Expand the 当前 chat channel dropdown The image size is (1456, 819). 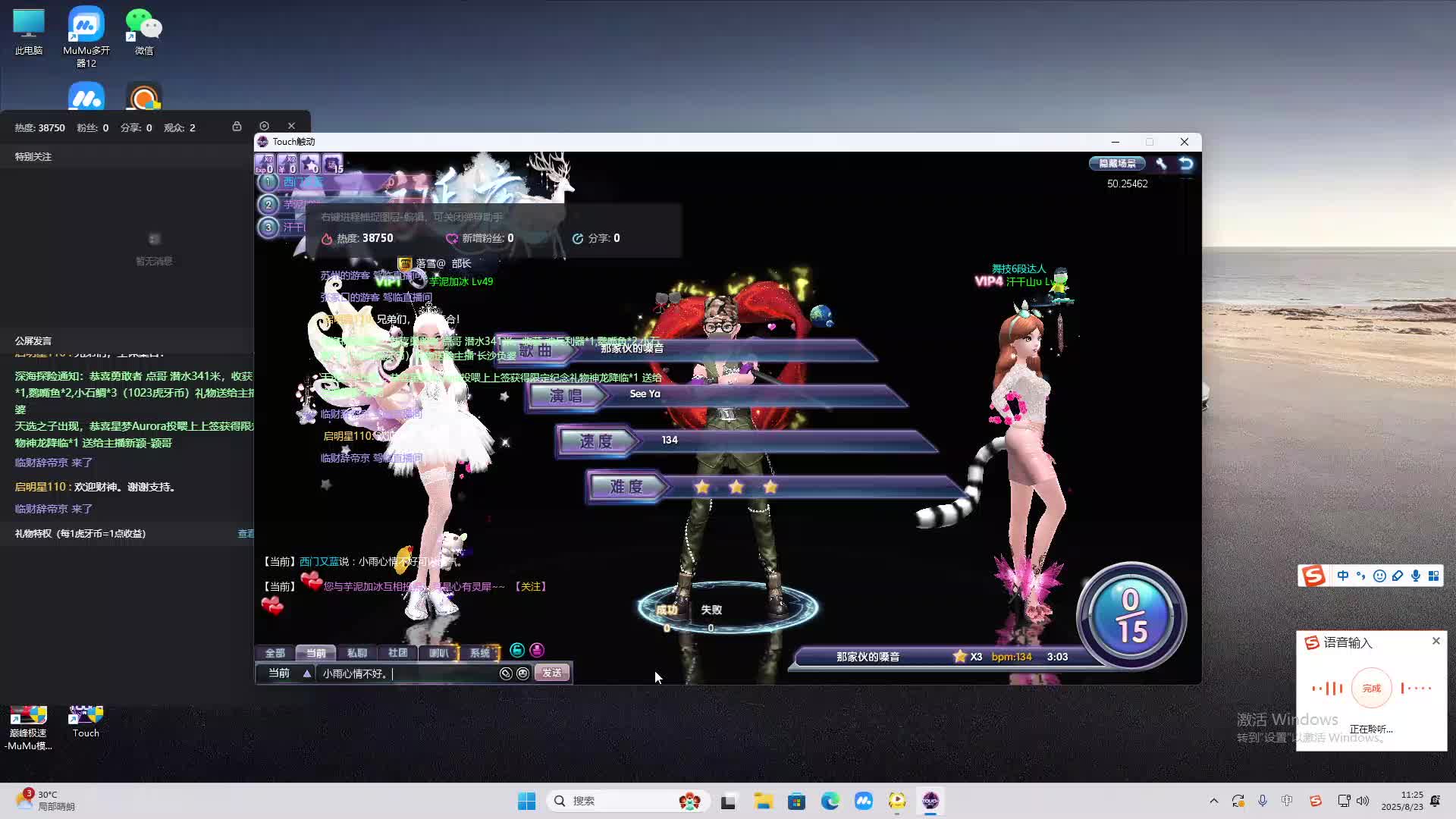coord(306,673)
